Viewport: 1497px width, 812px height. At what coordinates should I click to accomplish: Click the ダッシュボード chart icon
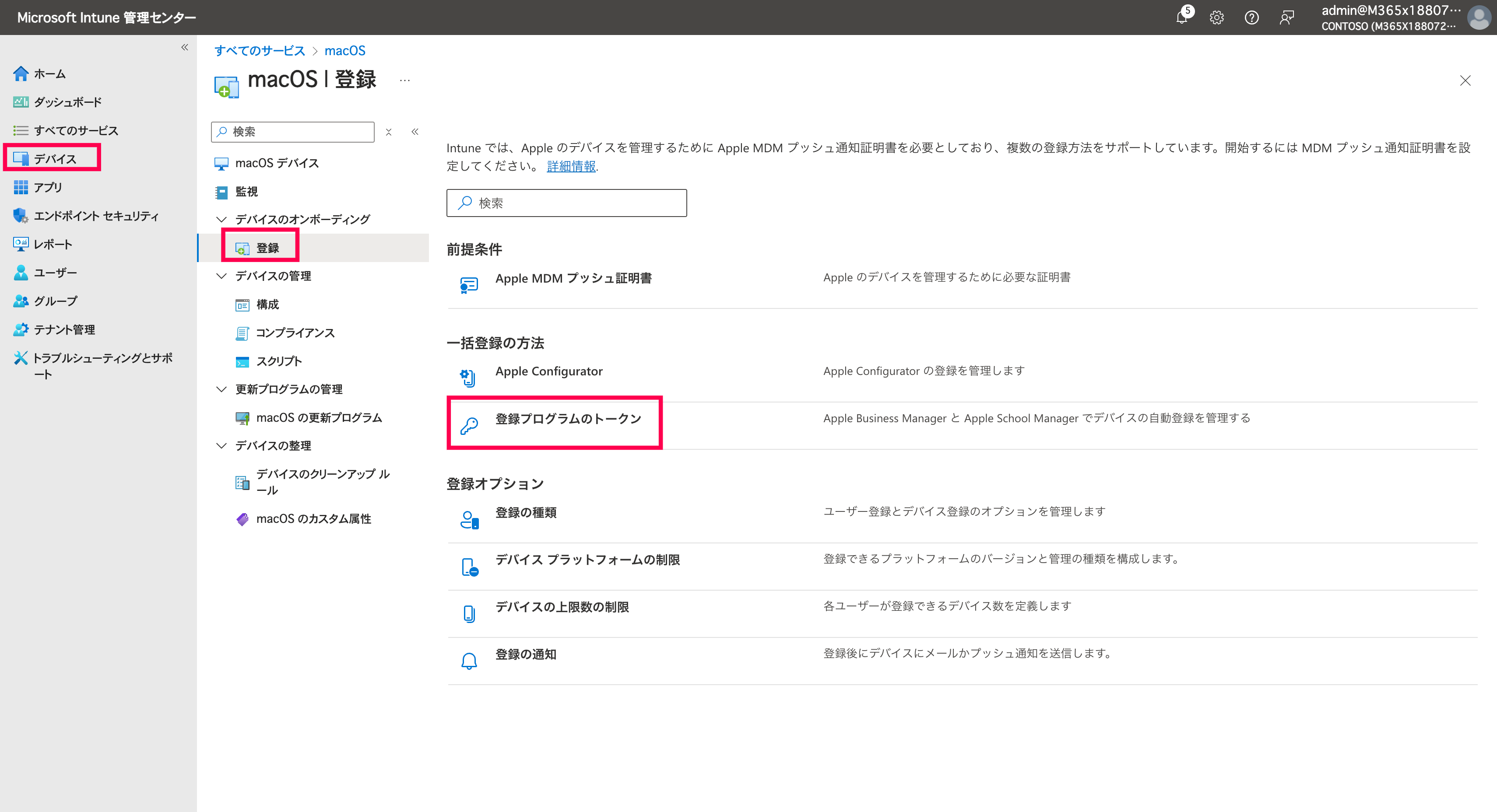[x=21, y=102]
